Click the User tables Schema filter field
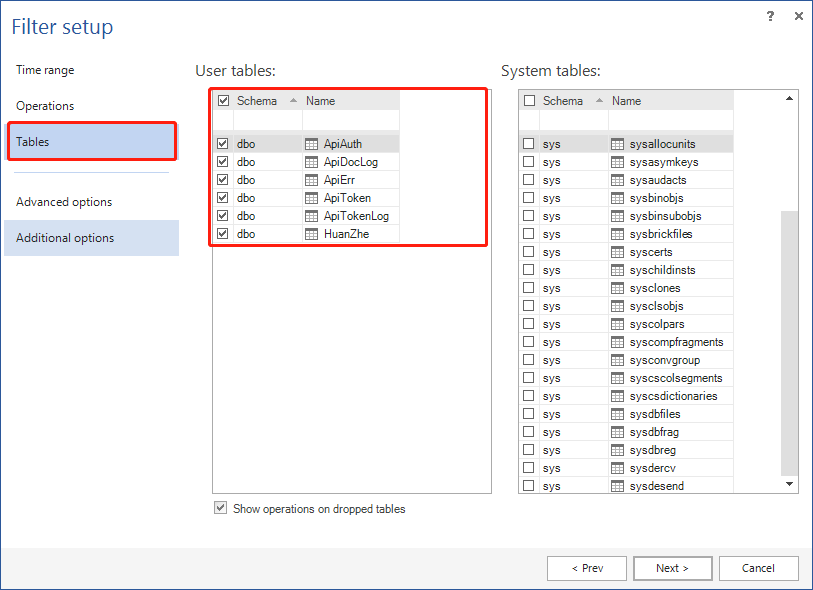Viewport: 813px width, 590px height. point(268,120)
